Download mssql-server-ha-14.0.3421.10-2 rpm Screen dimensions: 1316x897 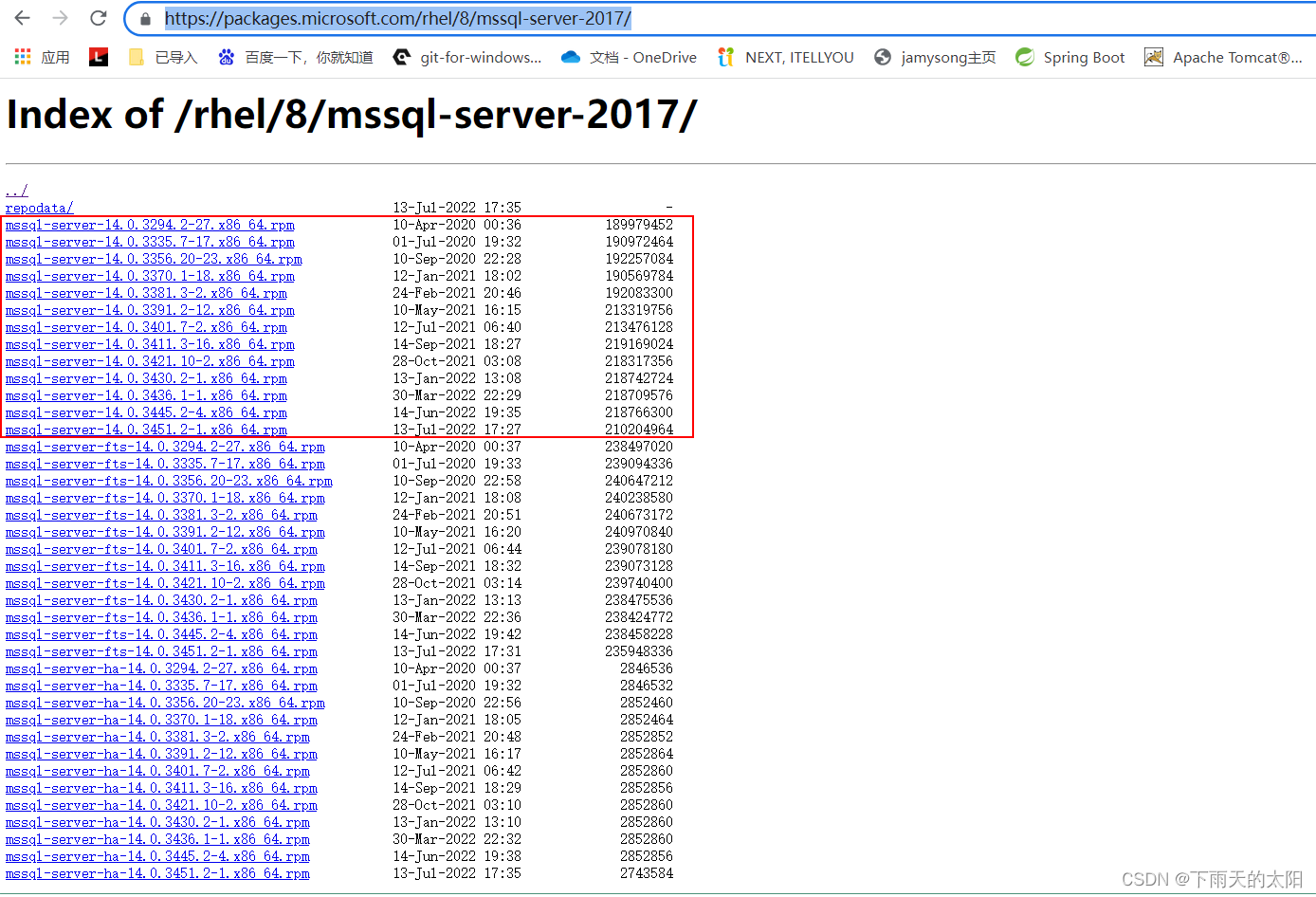(x=161, y=805)
